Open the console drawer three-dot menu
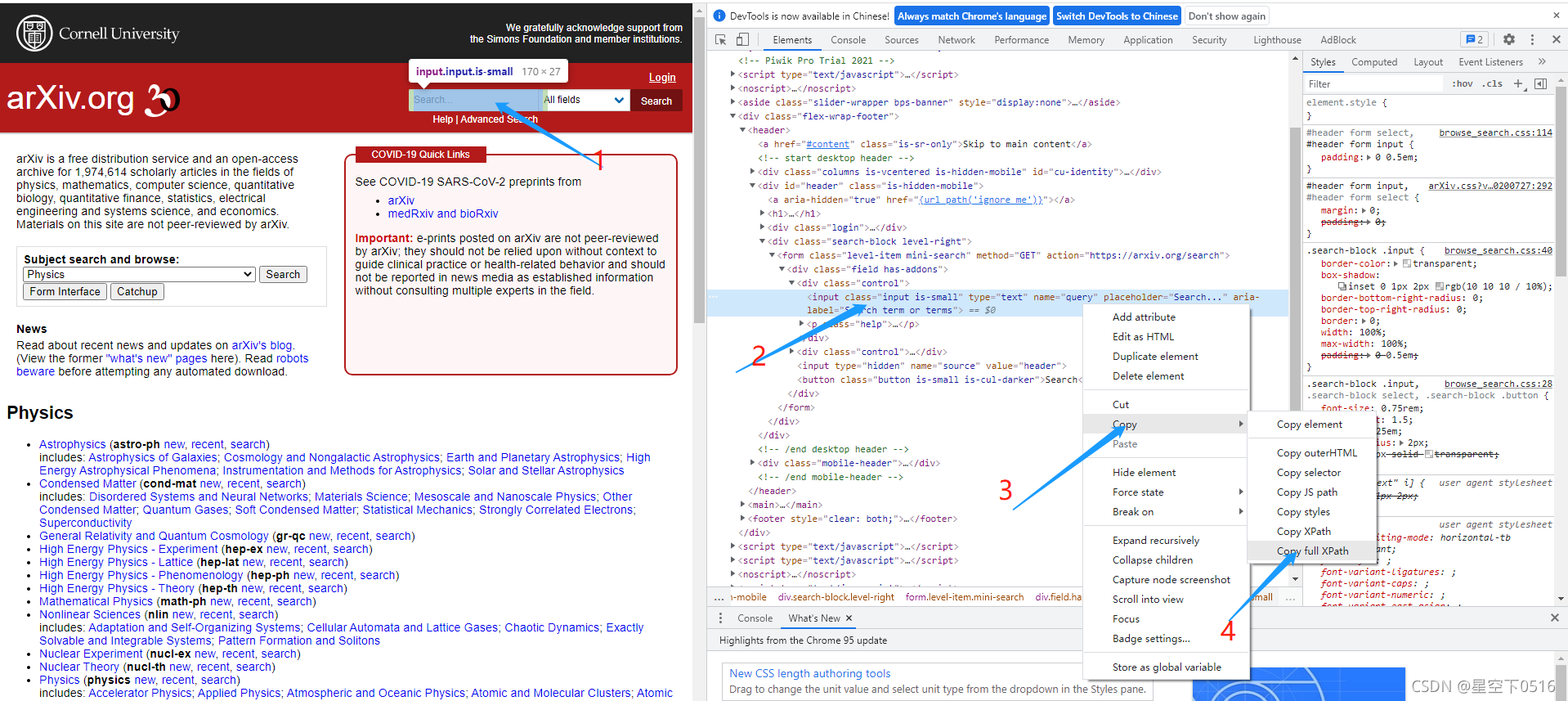Screen dimensions: 1568x701 point(720,618)
